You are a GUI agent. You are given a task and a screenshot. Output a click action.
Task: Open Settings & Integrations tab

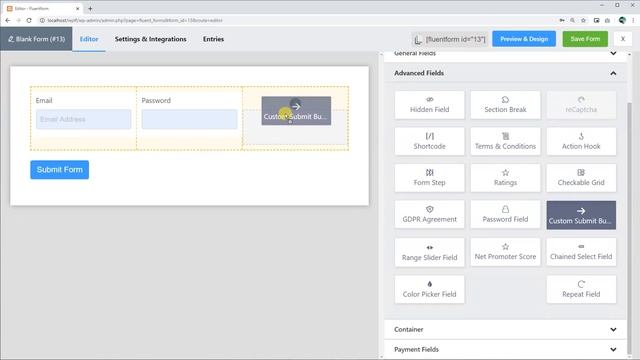click(150, 39)
